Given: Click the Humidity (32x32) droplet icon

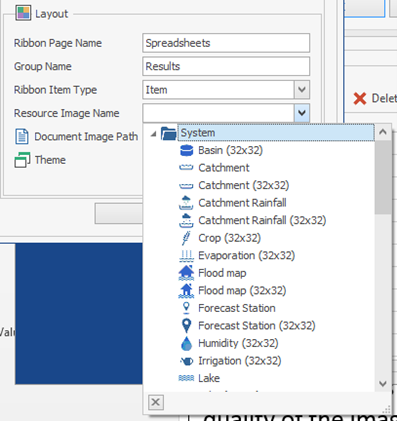Looking at the screenshot, I should click(x=186, y=343).
